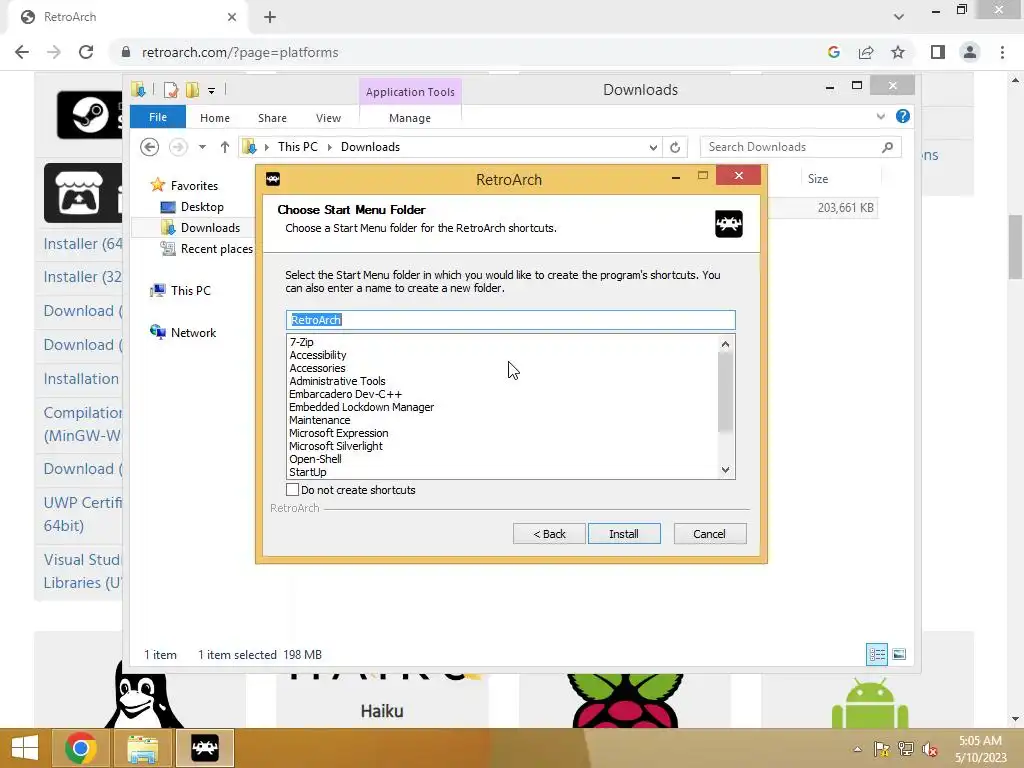Click the folder list scrollbar thumb
This screenshot has width=1024, height=768.
[x=726, y=392]
